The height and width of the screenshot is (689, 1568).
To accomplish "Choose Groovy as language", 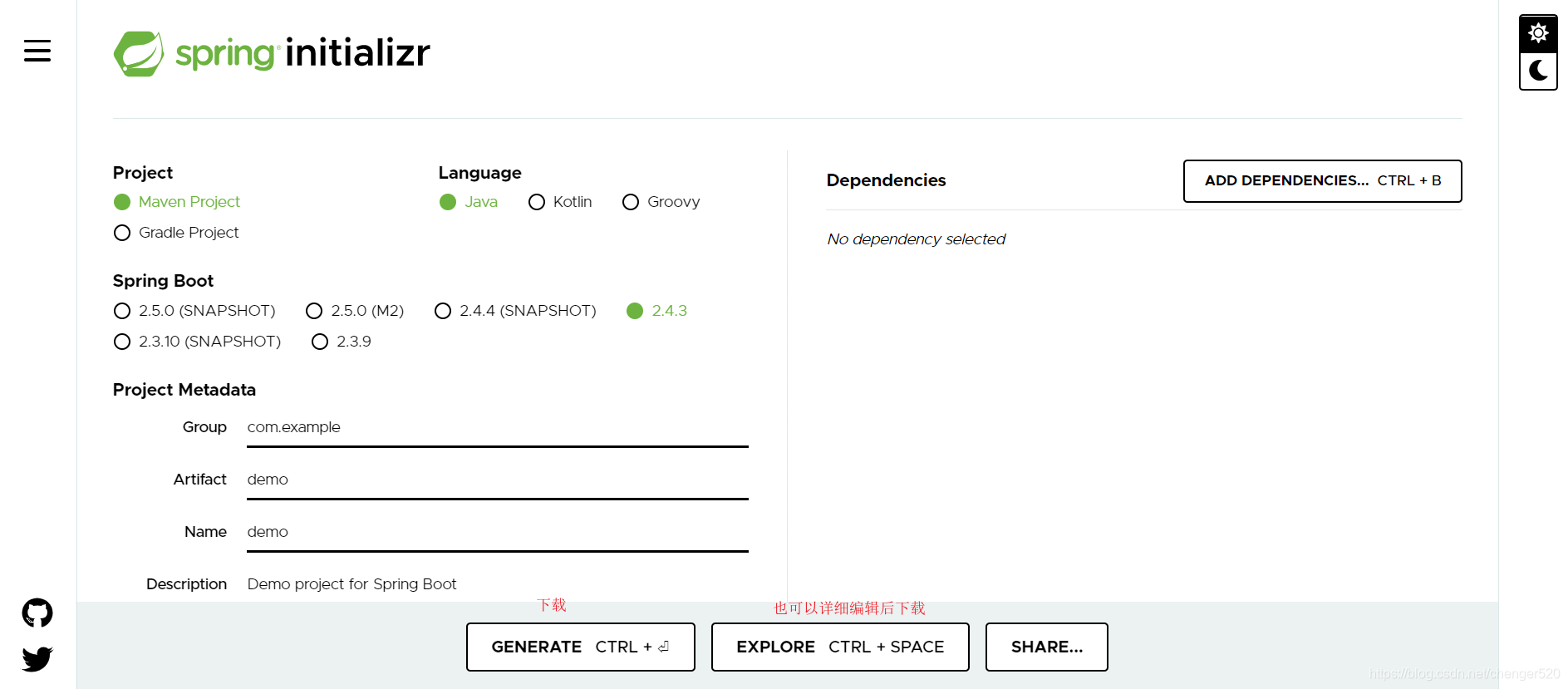I will click(661, 202).
